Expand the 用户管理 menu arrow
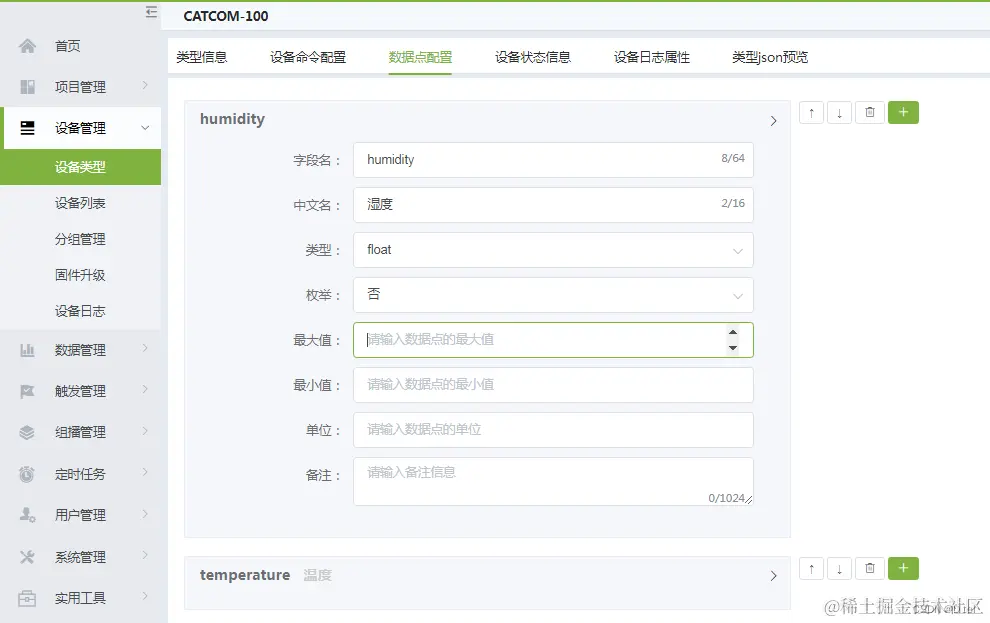 coord(145,514)
